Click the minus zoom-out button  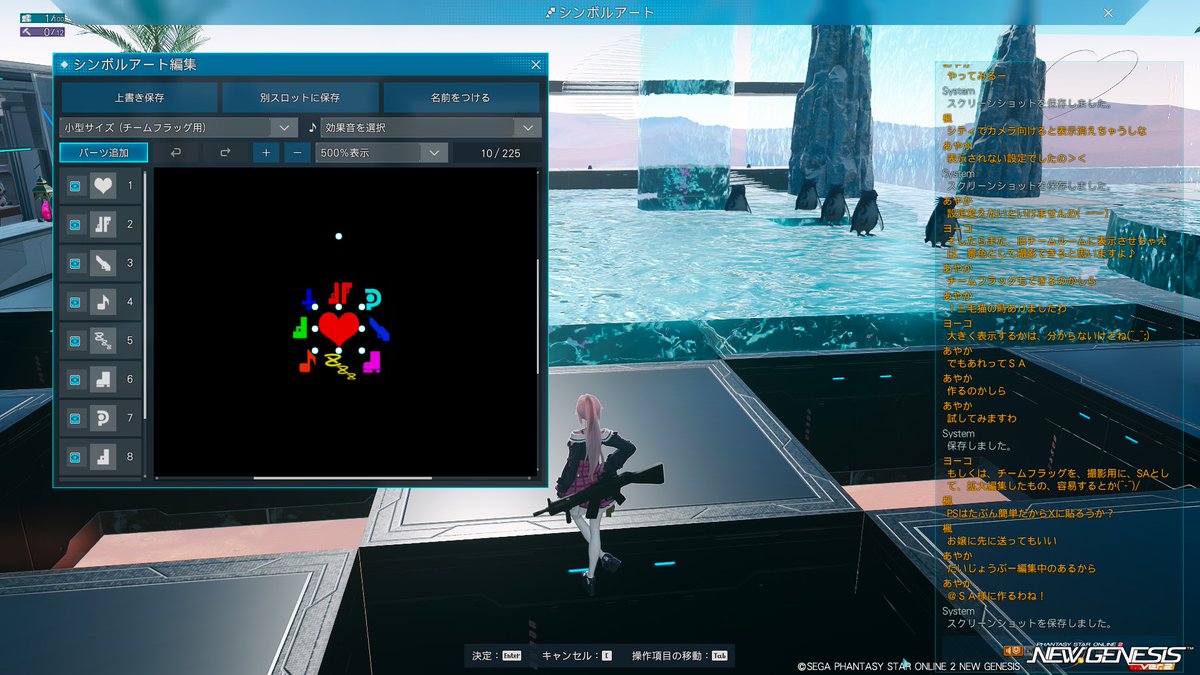click(x=297, y=153)
